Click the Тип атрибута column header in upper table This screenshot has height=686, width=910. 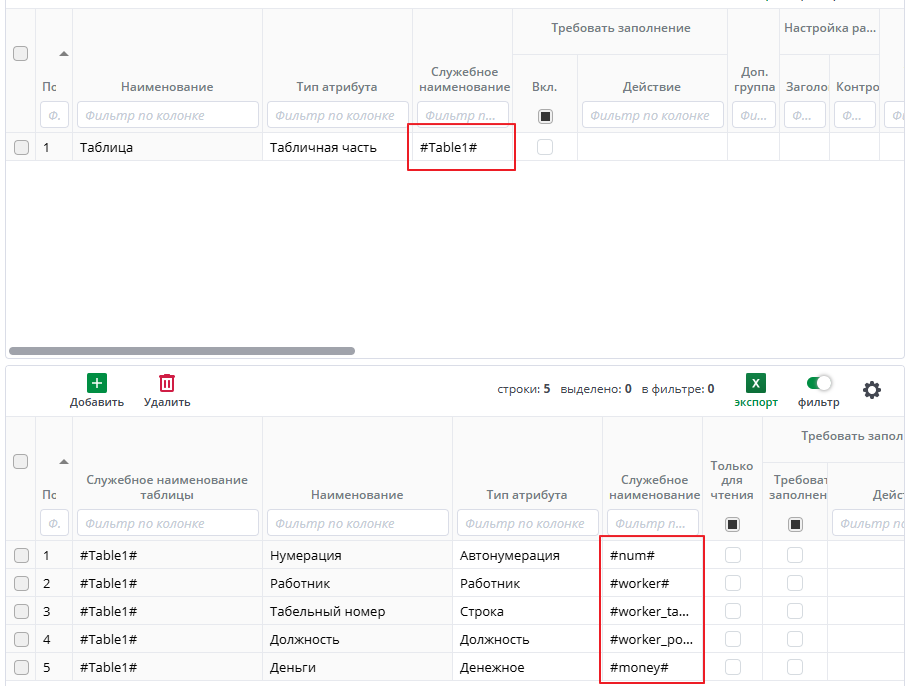coord(337,87)
